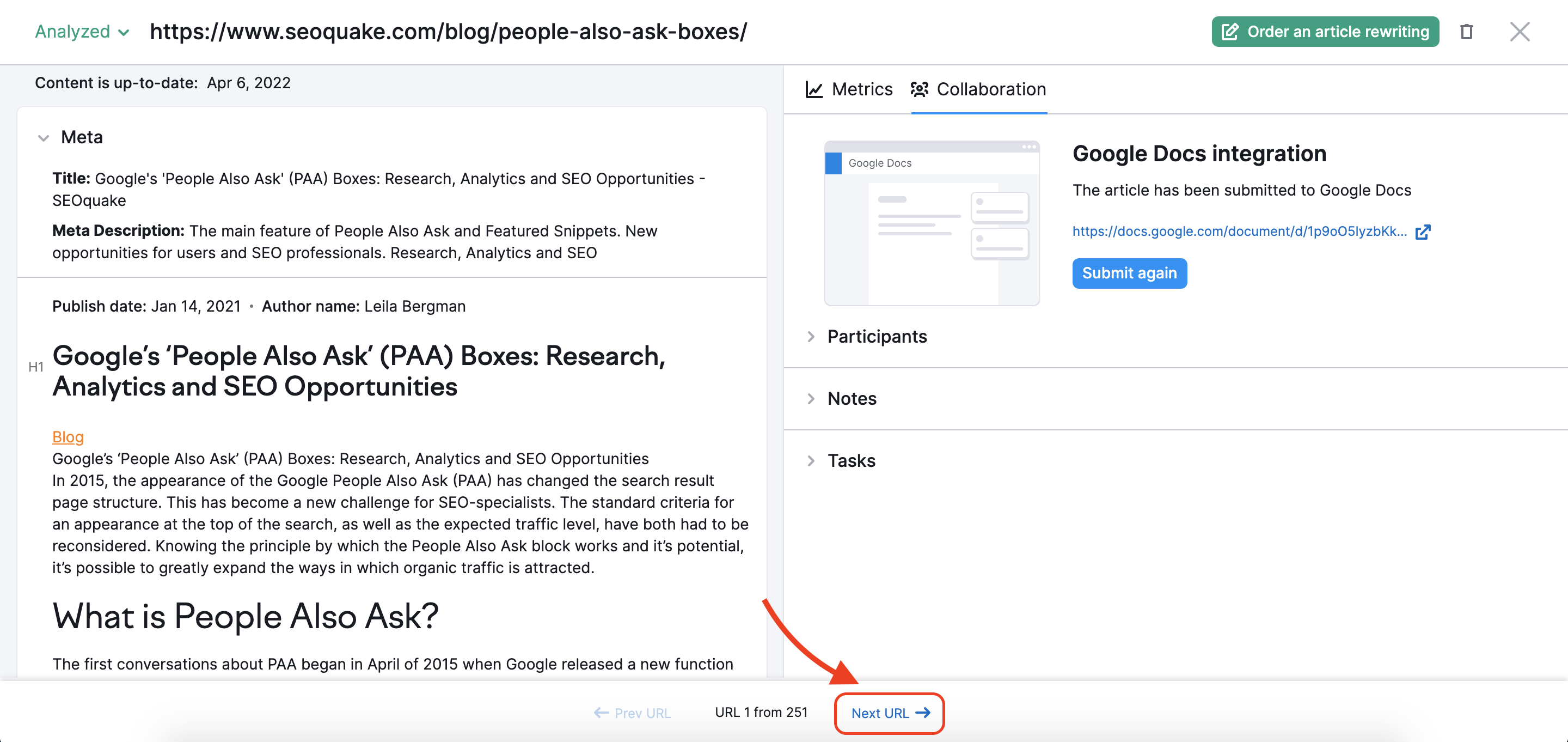
Task: Close the article panel with X
Action: [x=1520, y=32]
